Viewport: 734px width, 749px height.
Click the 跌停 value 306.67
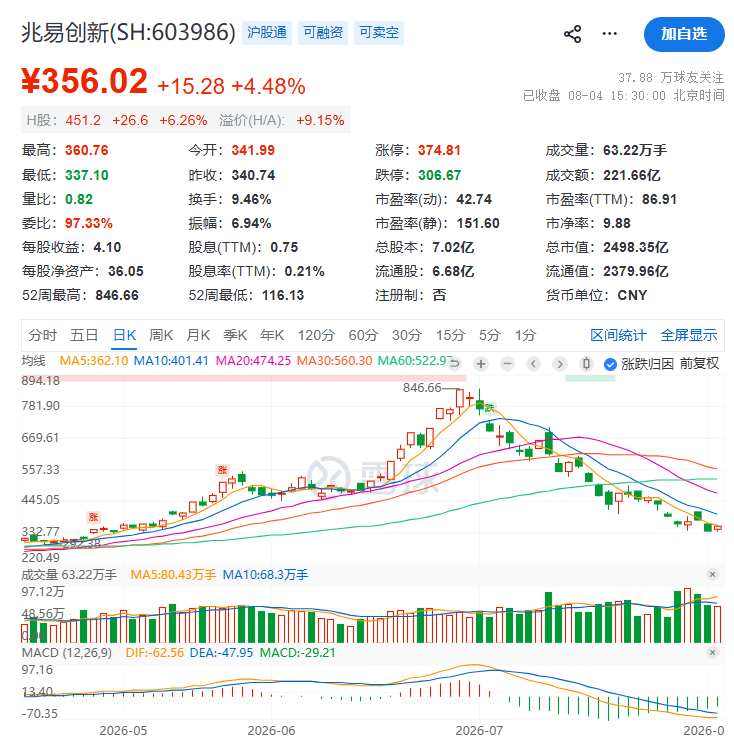[439, 175]
